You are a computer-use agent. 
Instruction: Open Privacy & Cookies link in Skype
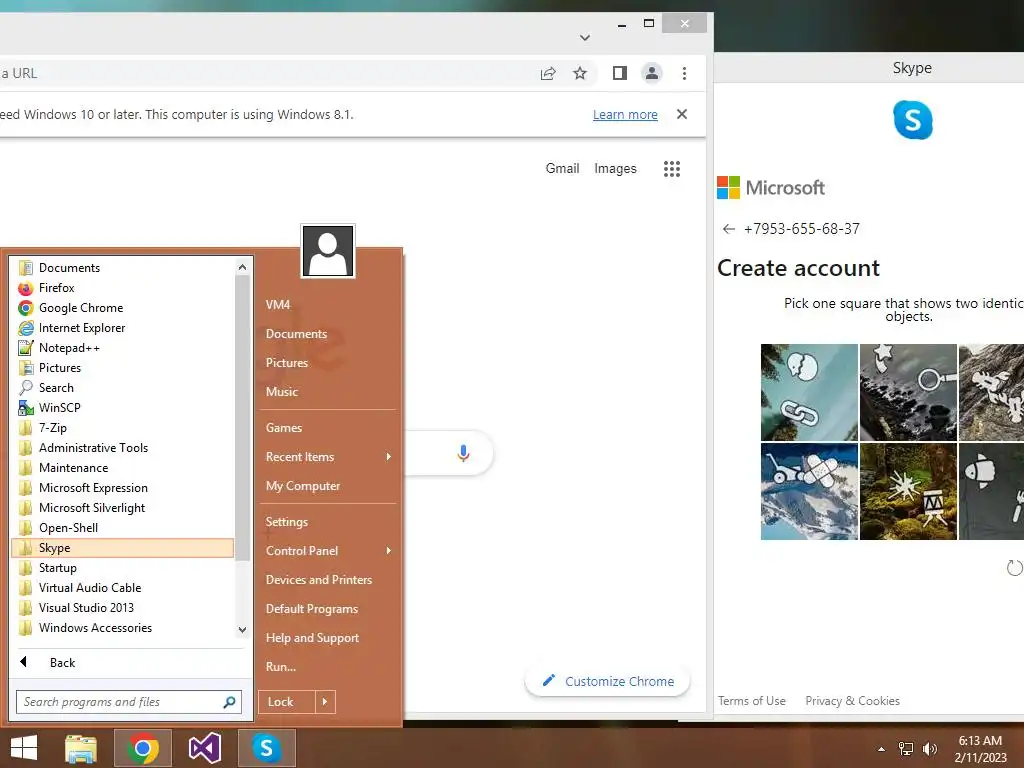coord(852,701)
